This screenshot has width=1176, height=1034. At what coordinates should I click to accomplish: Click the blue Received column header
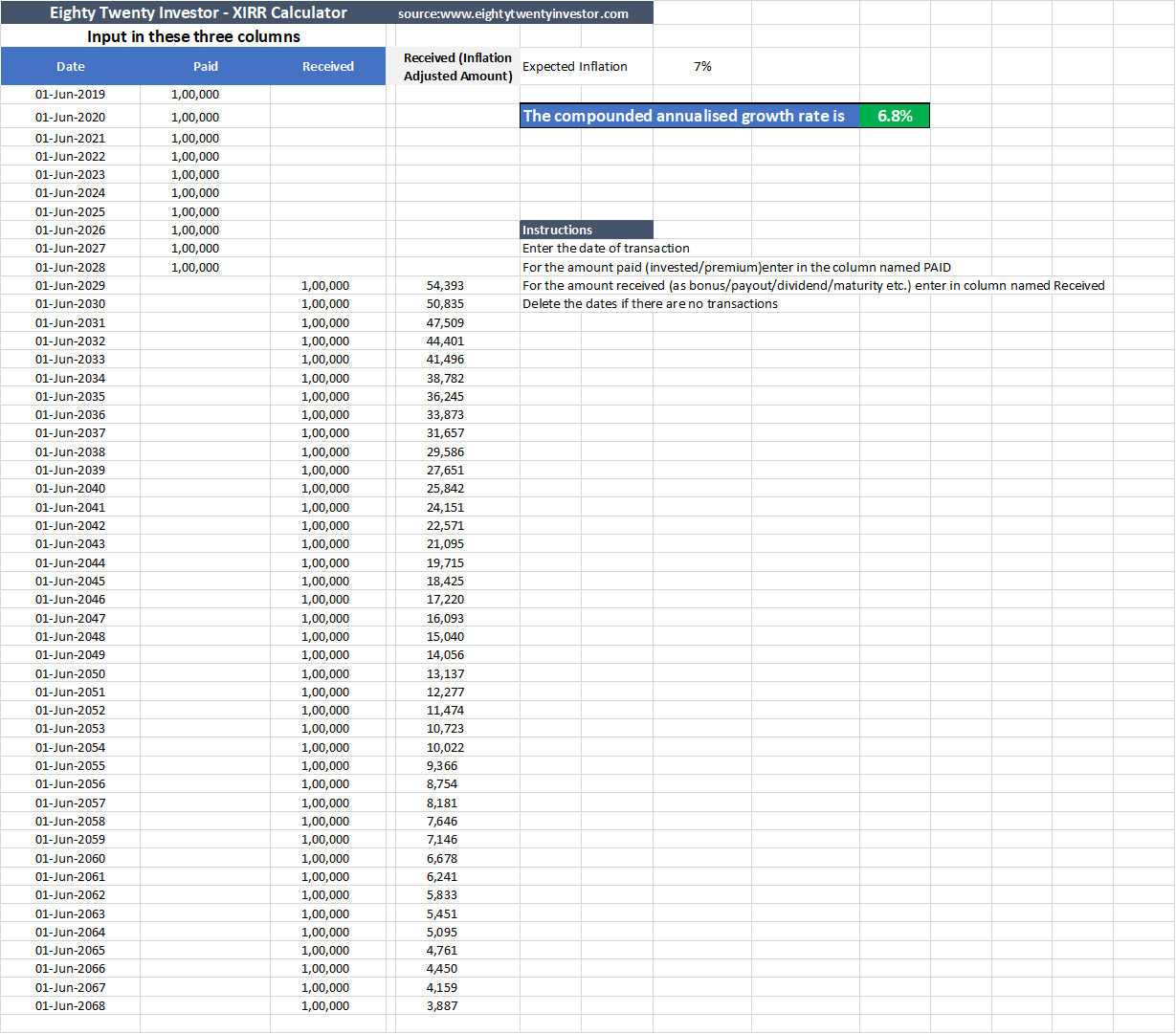coord(328,67)
